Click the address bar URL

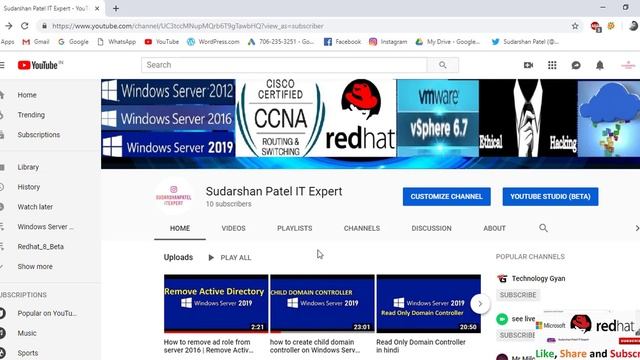point(188,26)
